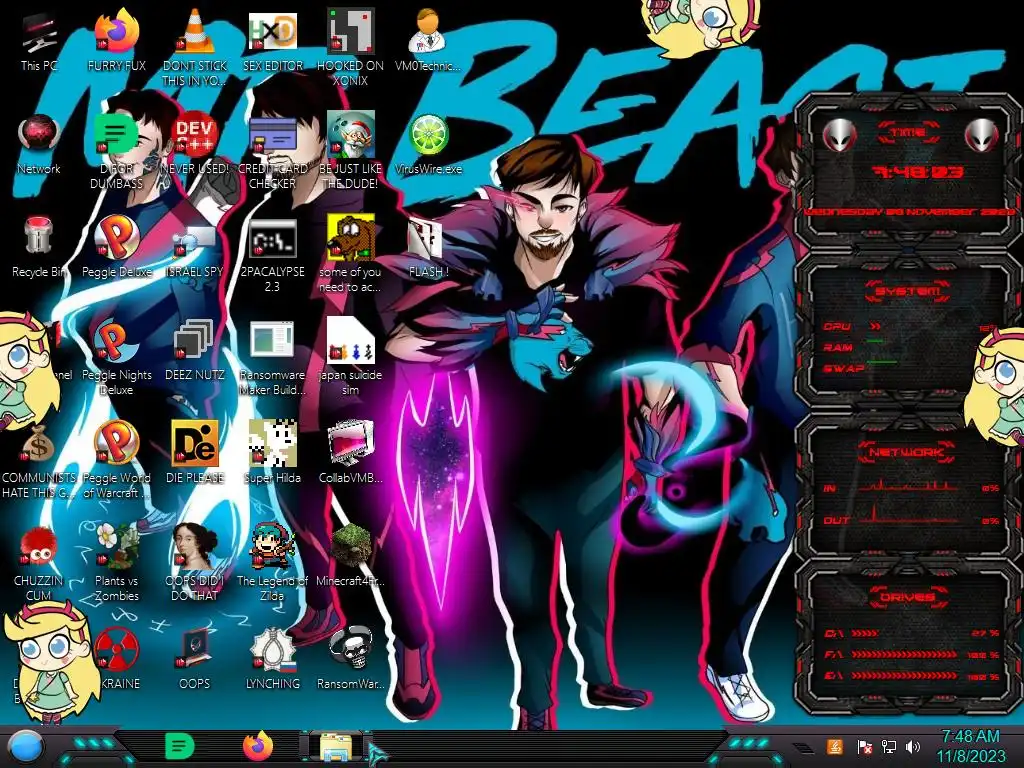This screenshot has width=1024, height=768.
Task: Click the NETWORK widget header
Action: [x=908, y=452]
